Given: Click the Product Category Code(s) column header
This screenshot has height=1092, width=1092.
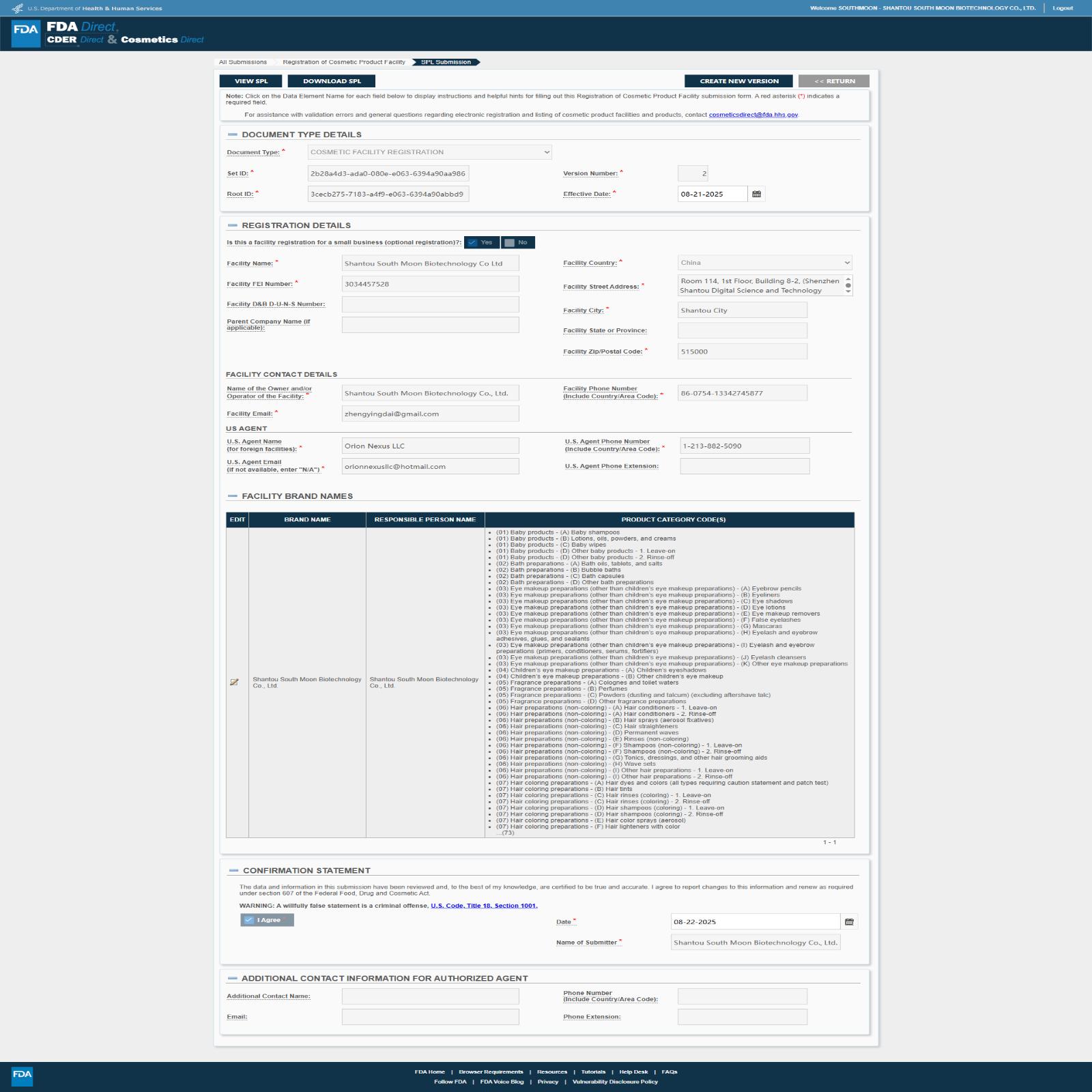Looking at the screenshot, I should click(673, 520).
